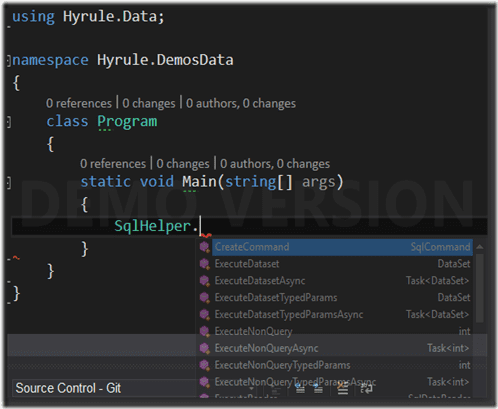Screen dimensions: 498x409
Task: Click the method icon beside ExecuteDatasetTypedParams
Action: pos(204,298)
